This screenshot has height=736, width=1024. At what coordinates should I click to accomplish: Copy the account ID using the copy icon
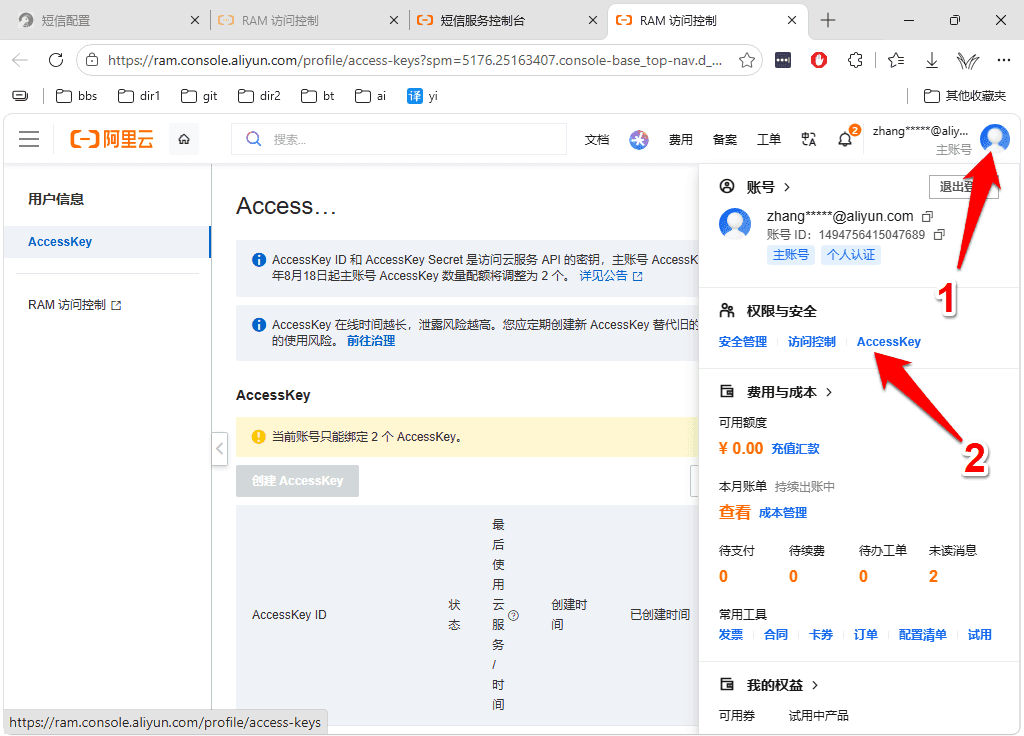coord(939,234)
